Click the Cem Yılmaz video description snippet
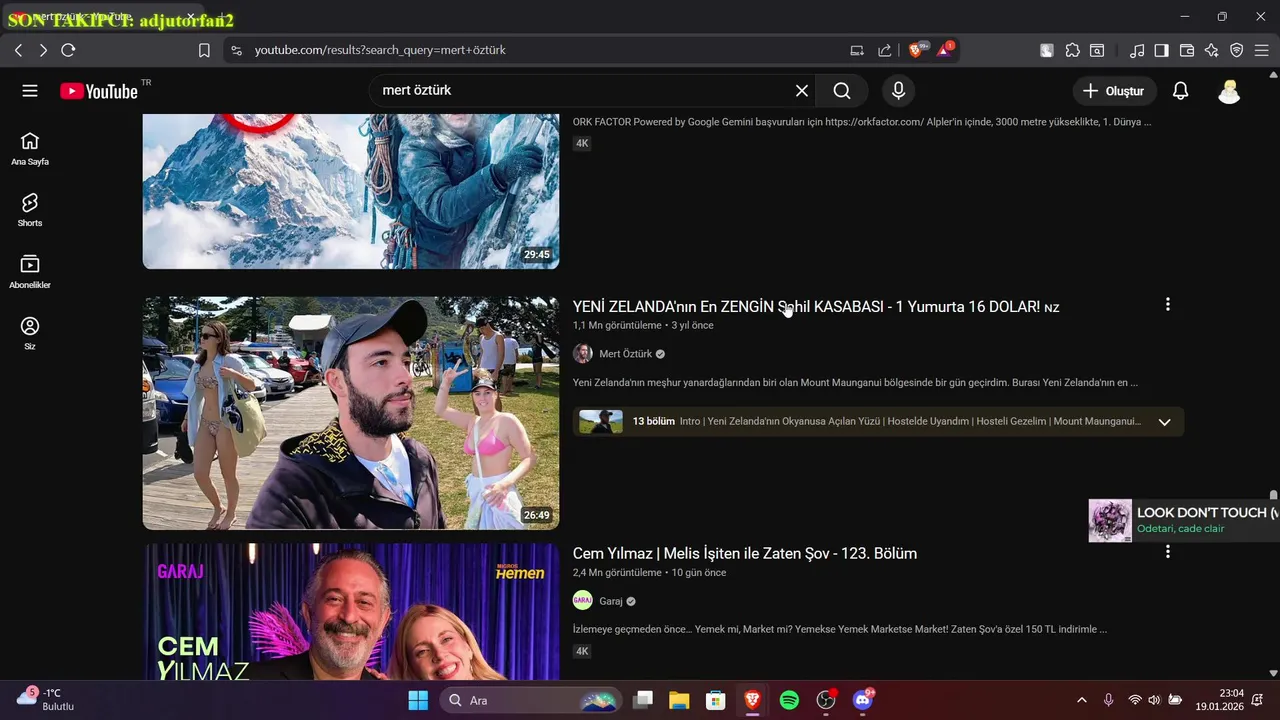Image resolution: width=1280 pixels, height=720 pixels. click(840, 630)
